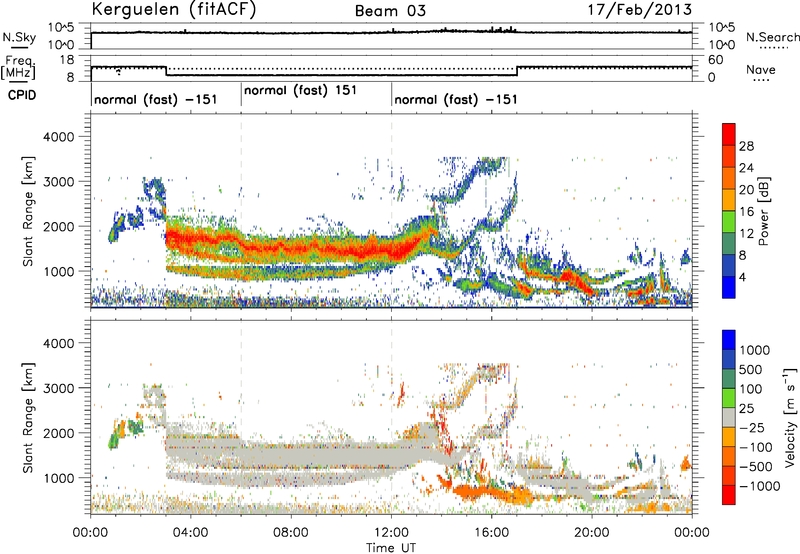
Task: Click the "16:00" time tick label
Action: pyautogui.click(x=491, y=533)
